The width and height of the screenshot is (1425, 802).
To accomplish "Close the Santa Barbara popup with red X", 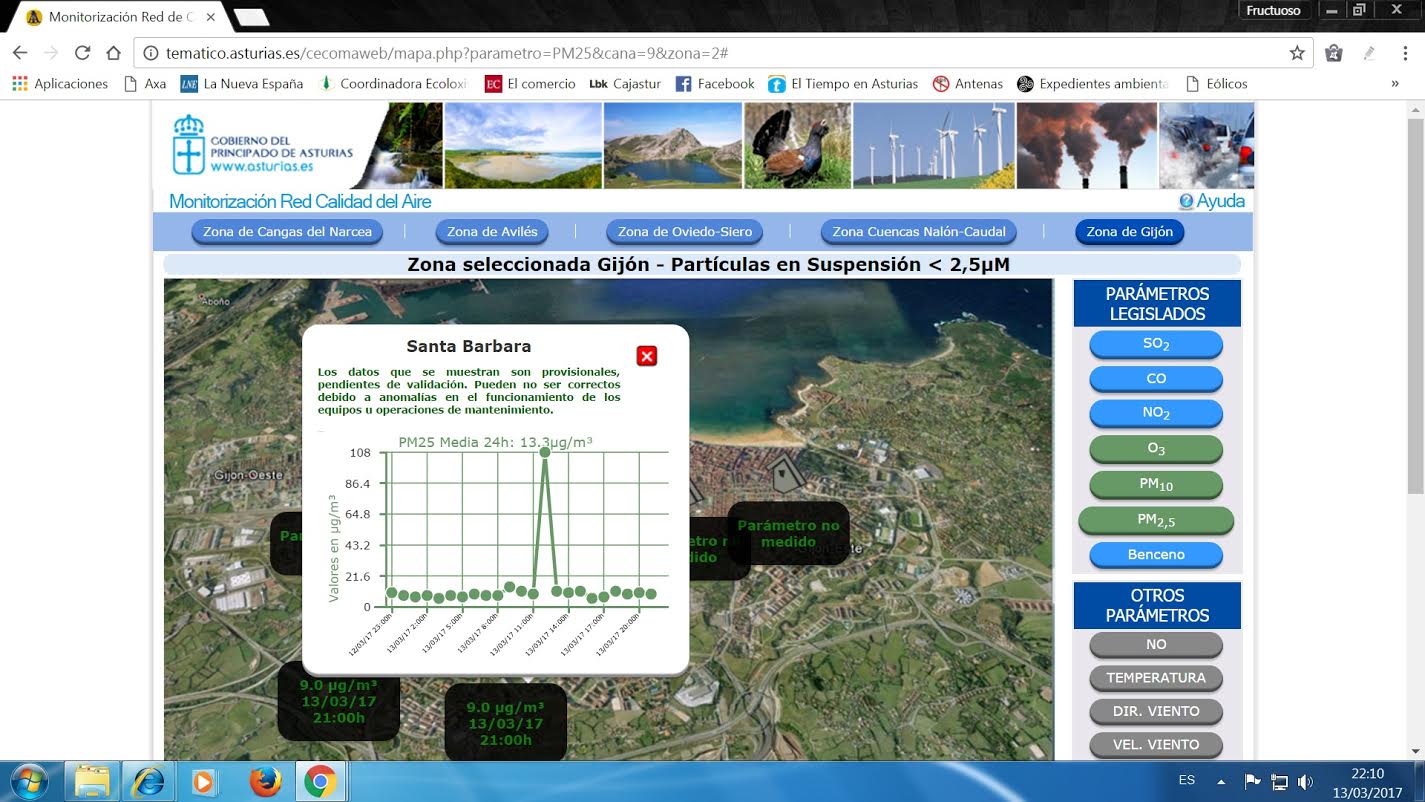I will pyautogui.click(x=647, y=356).
